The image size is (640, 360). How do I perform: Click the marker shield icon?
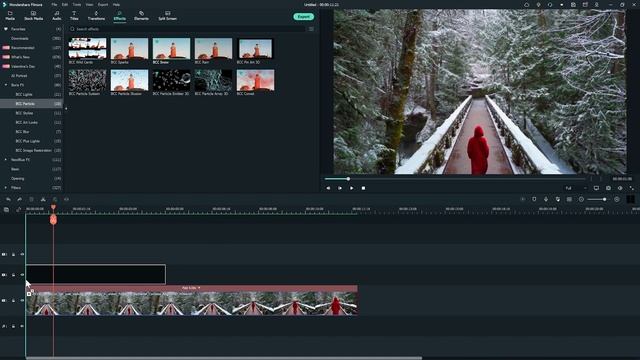point(534,199)
